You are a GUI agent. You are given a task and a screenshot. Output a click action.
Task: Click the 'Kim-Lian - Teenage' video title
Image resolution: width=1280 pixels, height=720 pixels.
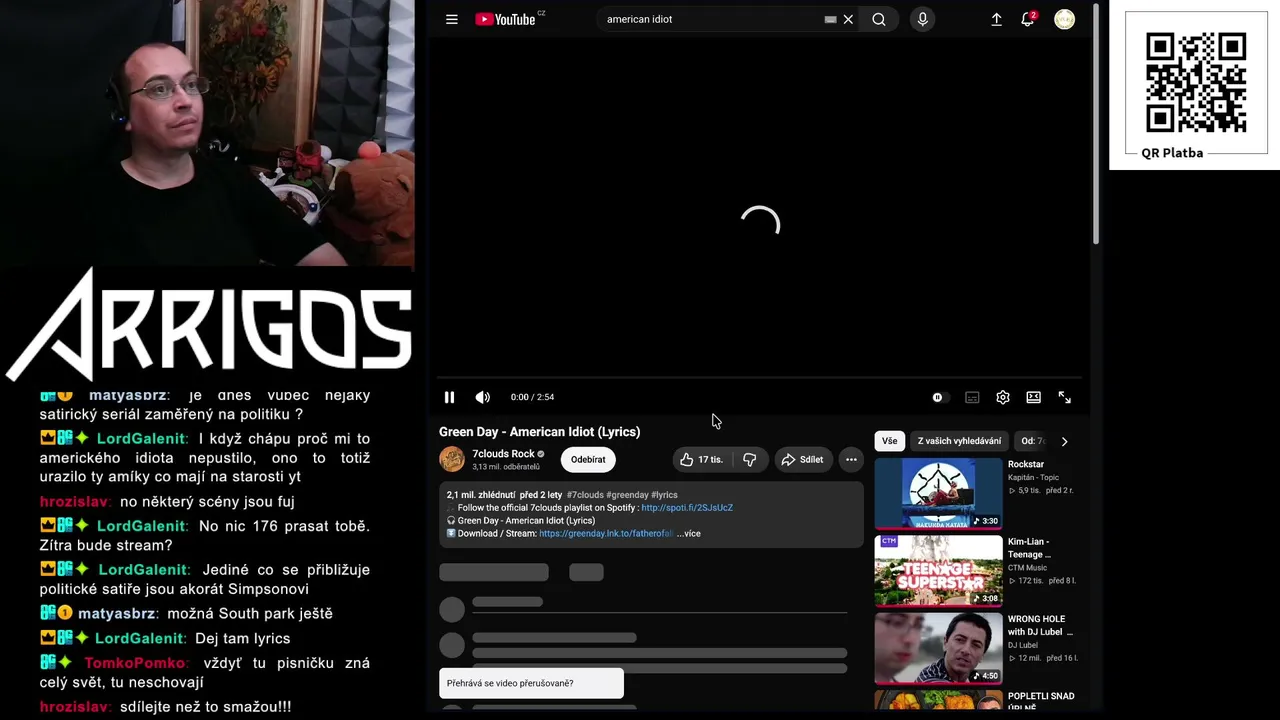tap(1030, 548)
